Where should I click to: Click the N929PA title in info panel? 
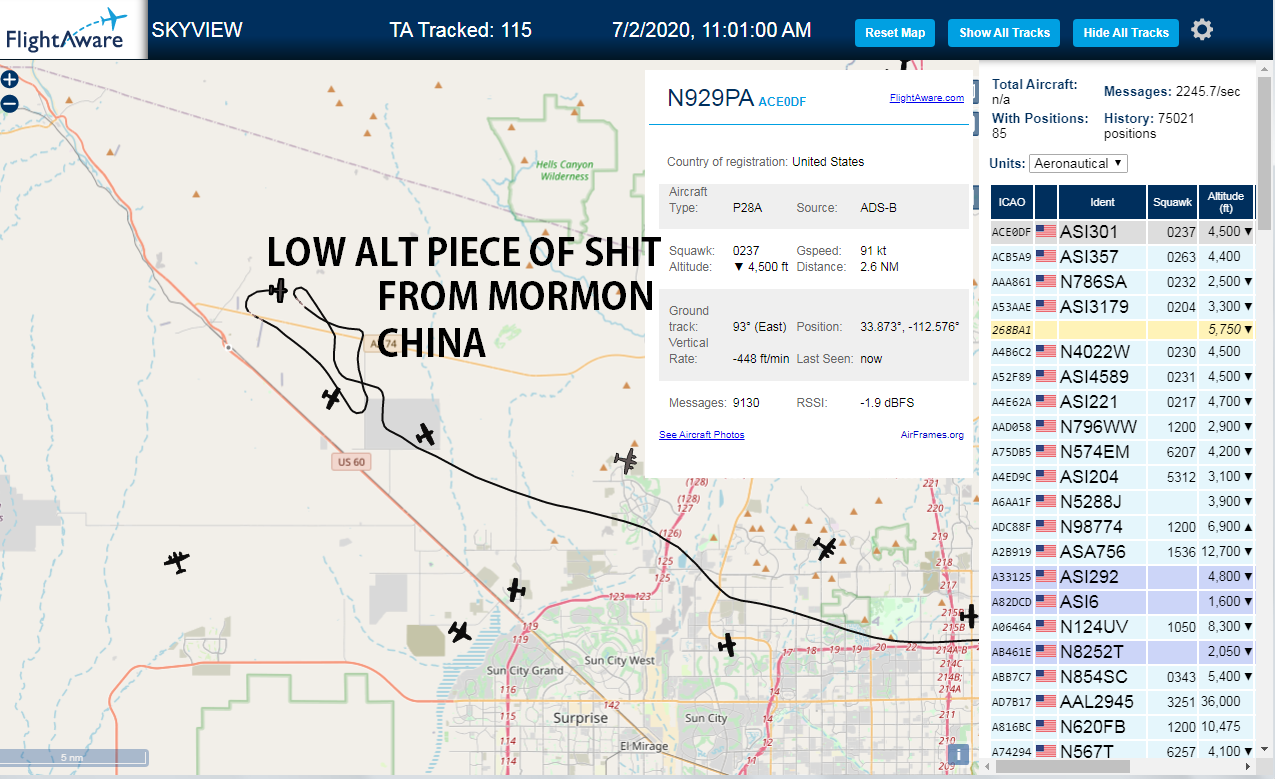(710, 98)
